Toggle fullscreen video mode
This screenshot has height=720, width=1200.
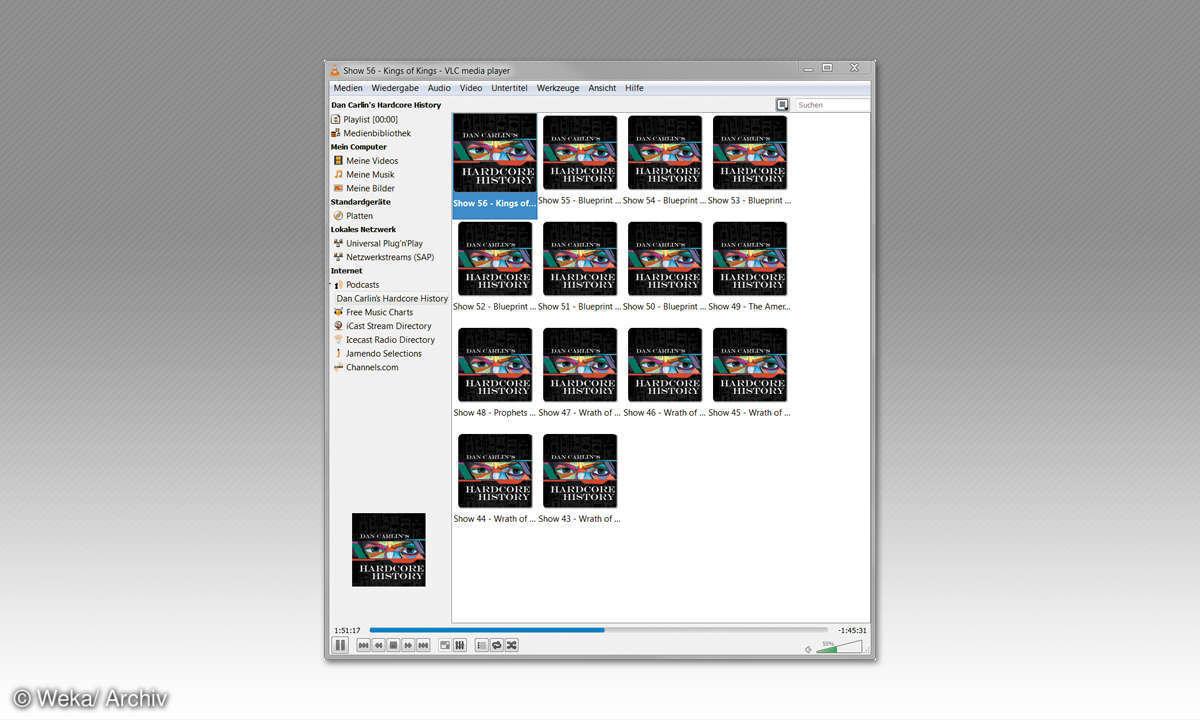445,646
